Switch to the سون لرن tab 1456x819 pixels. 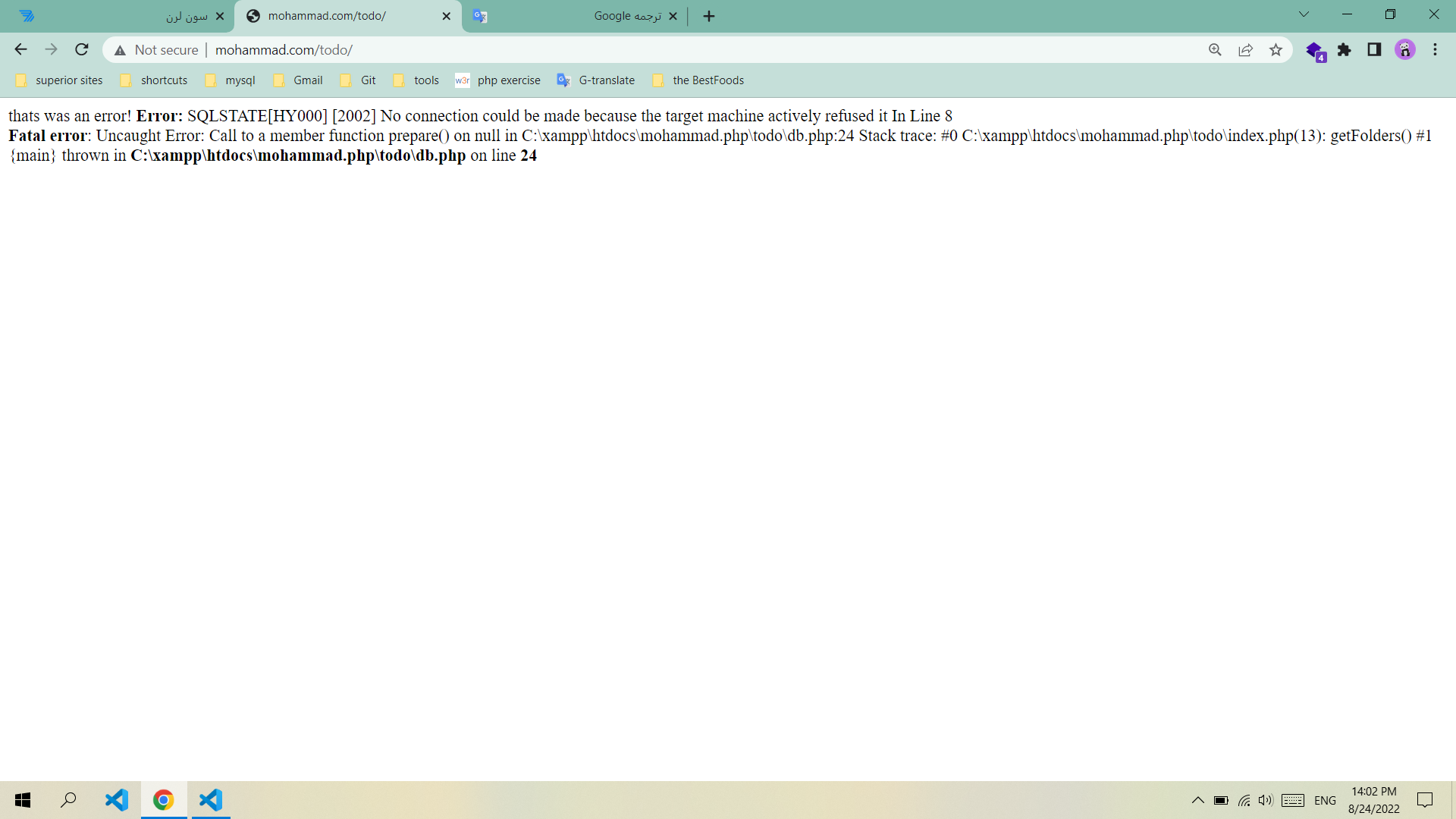[x=121, y=16]
